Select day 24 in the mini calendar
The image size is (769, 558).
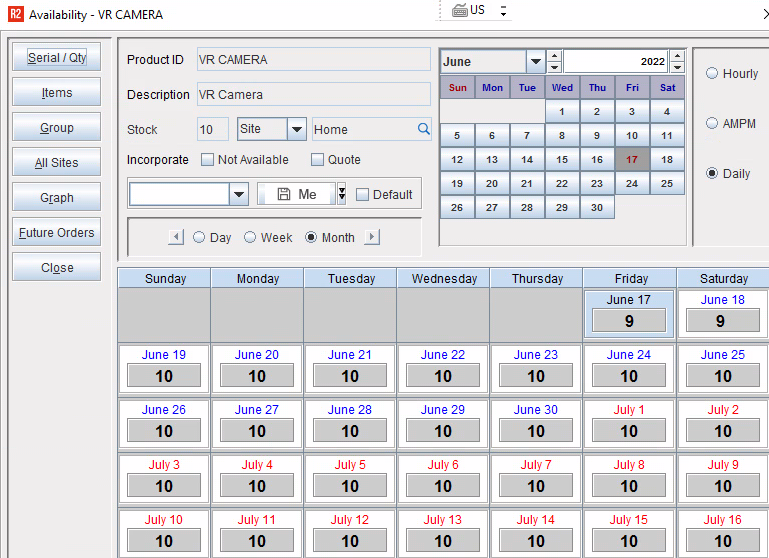[632, 184]
